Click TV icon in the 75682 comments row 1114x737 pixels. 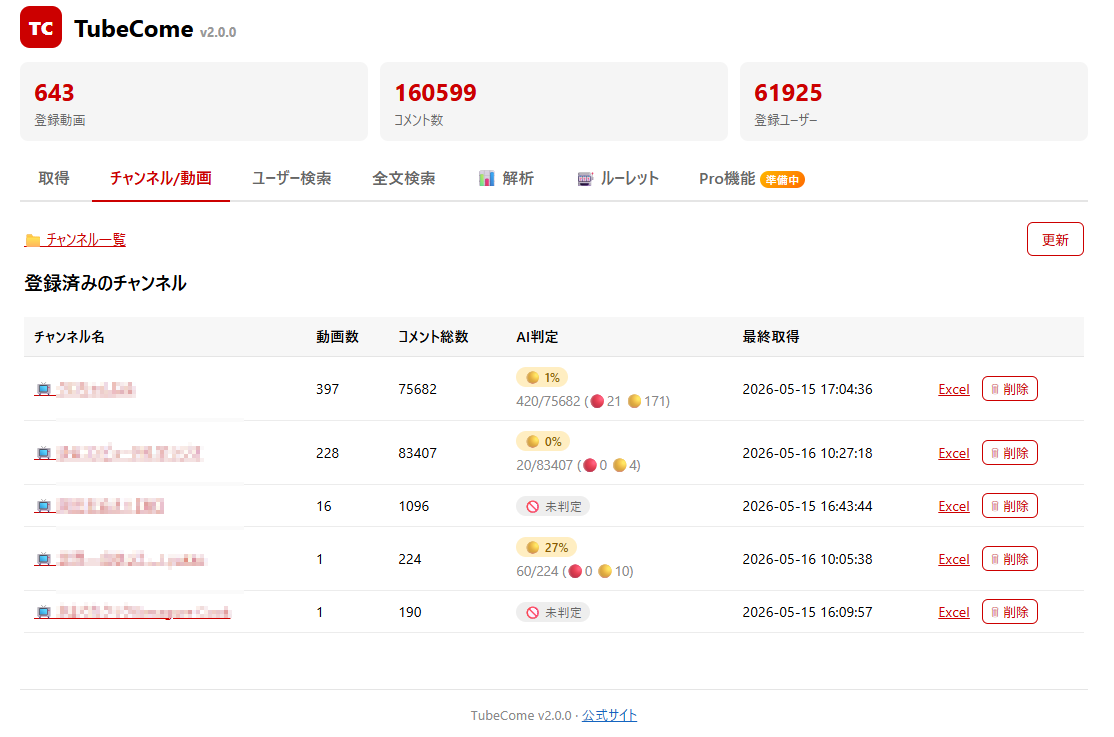[x=44, y=389]
